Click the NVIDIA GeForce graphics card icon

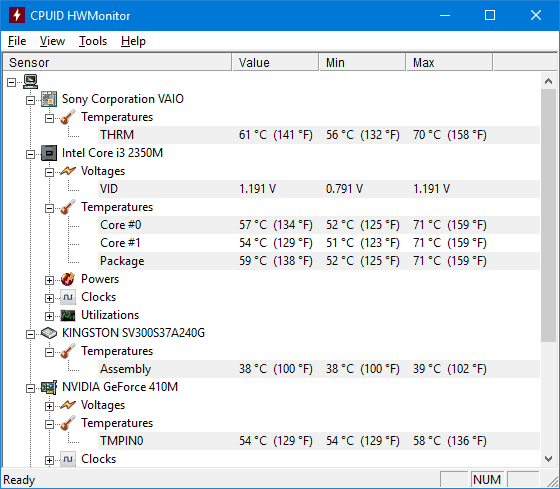49,387
